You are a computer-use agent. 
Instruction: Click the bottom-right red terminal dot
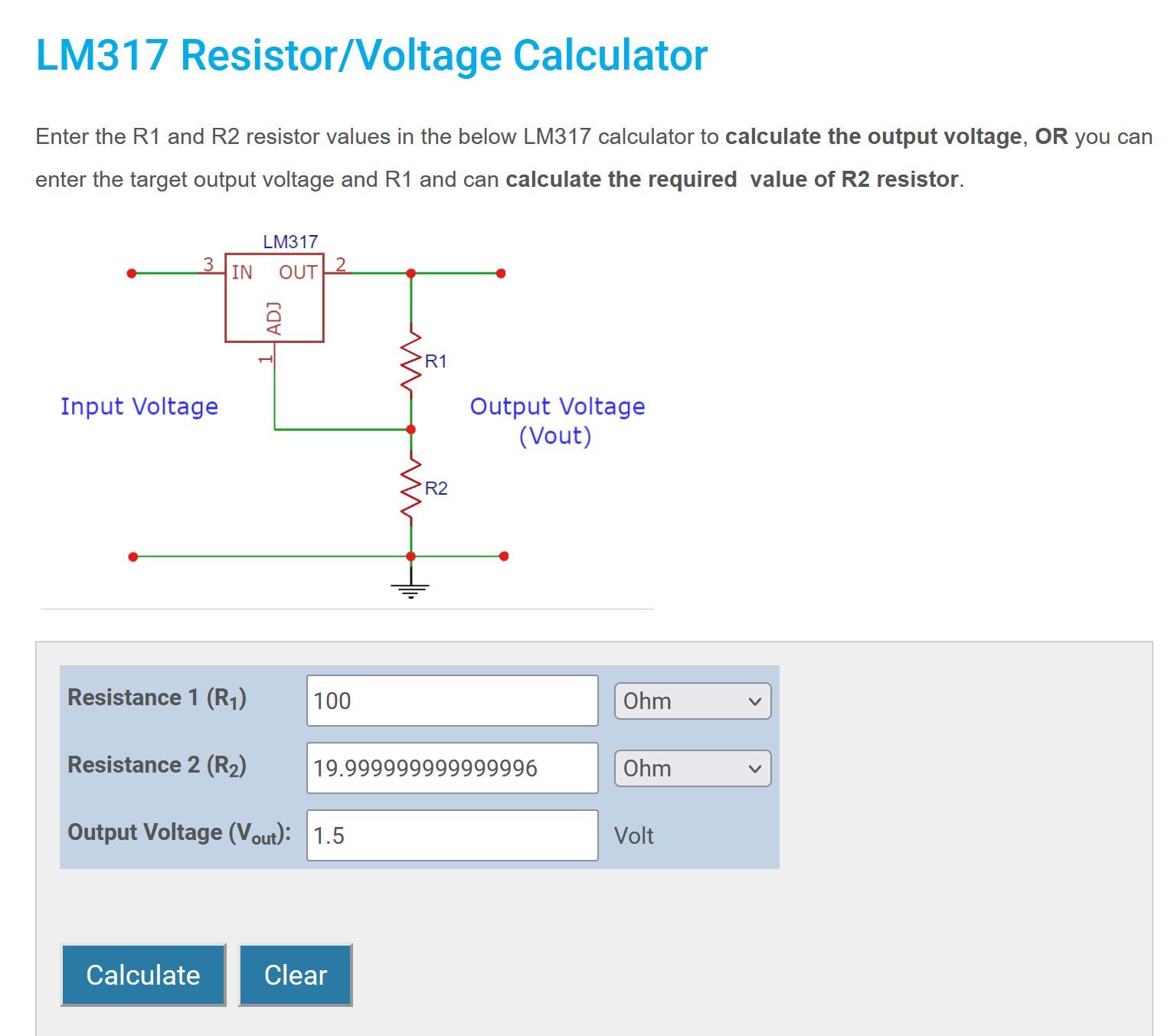click(504, 557)
